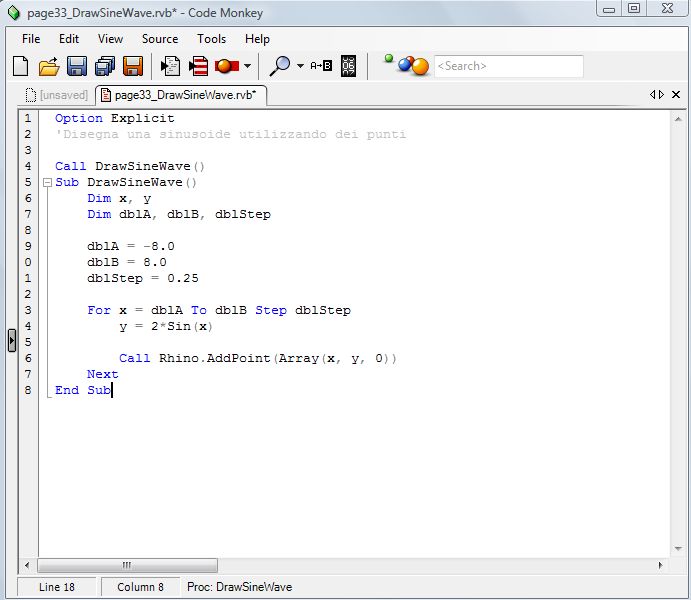Create a new script with blank page icon
The height and width of the screenshot is (600, 691).
coord(20,66)
